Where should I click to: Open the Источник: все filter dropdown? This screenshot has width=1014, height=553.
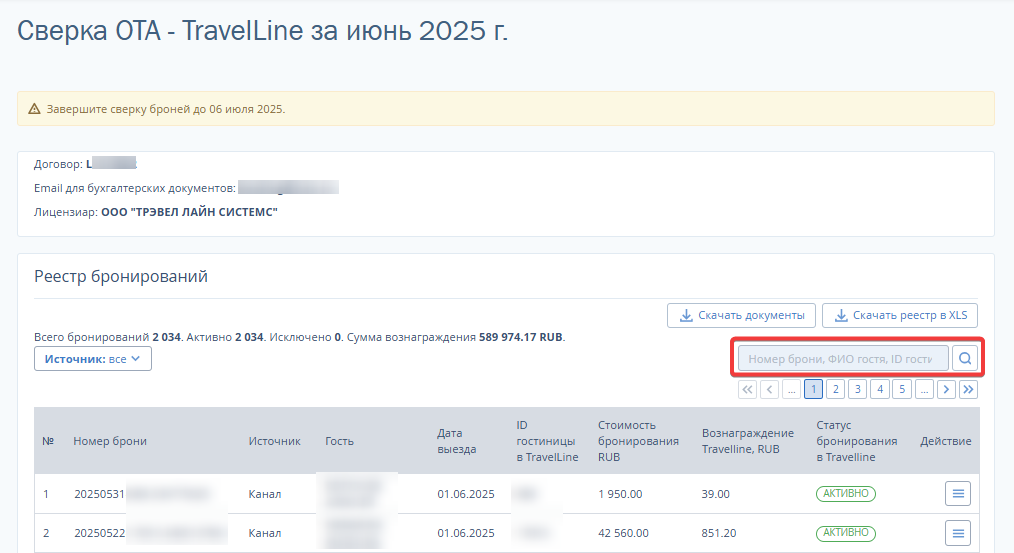click(92, 359)
